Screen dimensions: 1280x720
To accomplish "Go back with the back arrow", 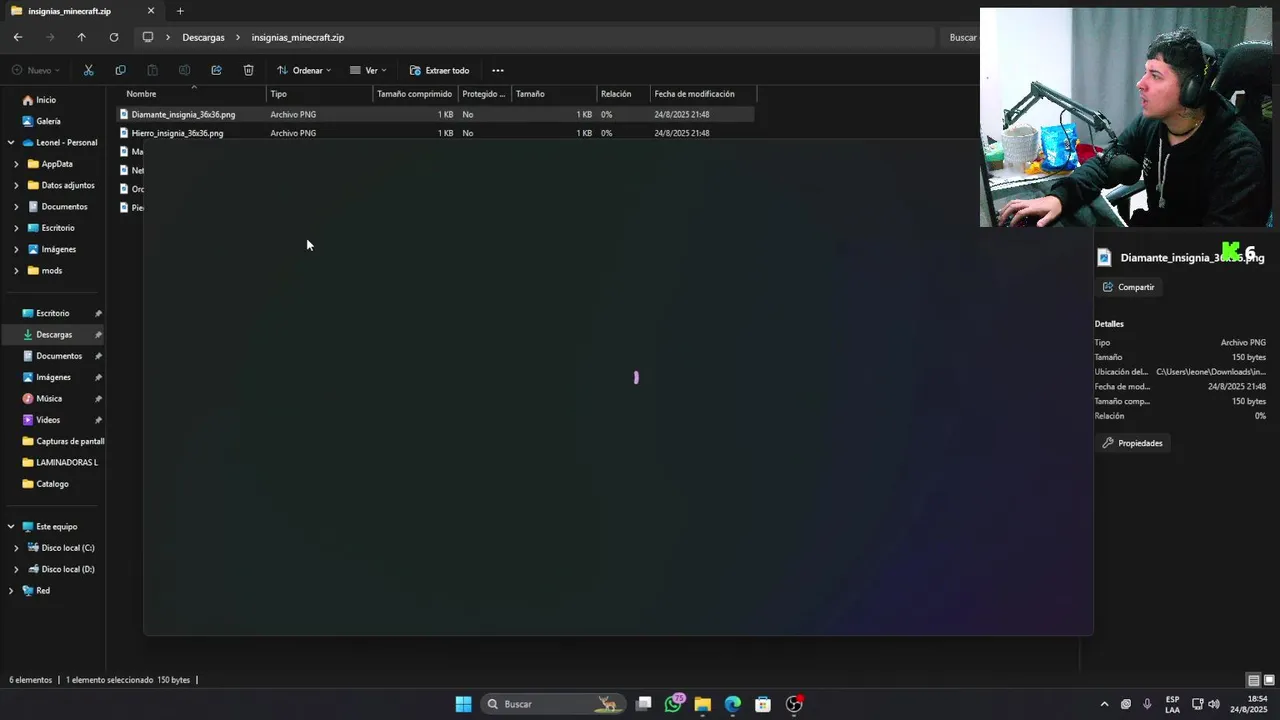I will [x=18, y=37].
